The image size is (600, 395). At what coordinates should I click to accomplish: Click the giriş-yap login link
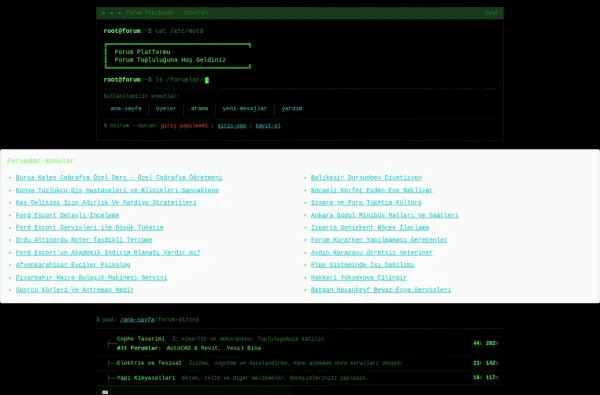(232, 126)
